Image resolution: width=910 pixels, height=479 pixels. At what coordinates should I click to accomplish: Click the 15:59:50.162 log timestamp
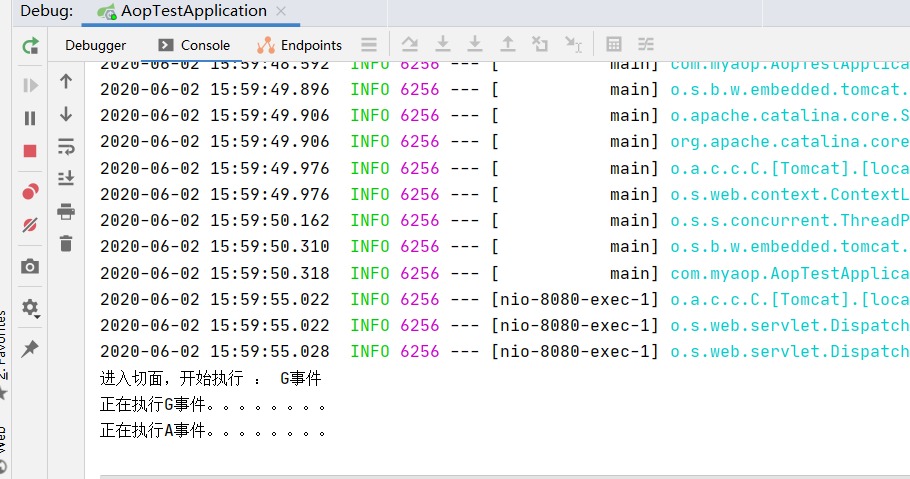(270, 221)
